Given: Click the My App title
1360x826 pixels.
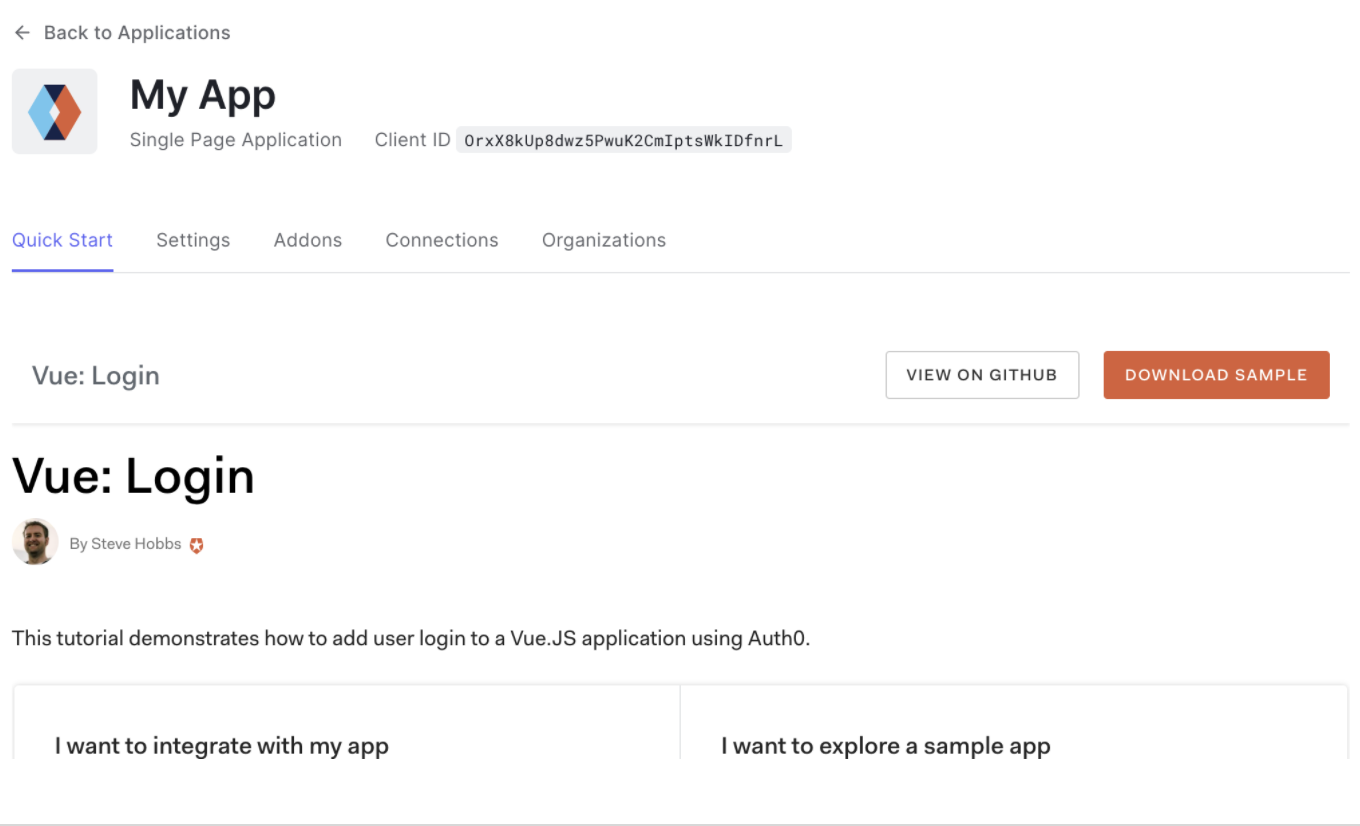Looking at the screenshot, I should 203,96.
